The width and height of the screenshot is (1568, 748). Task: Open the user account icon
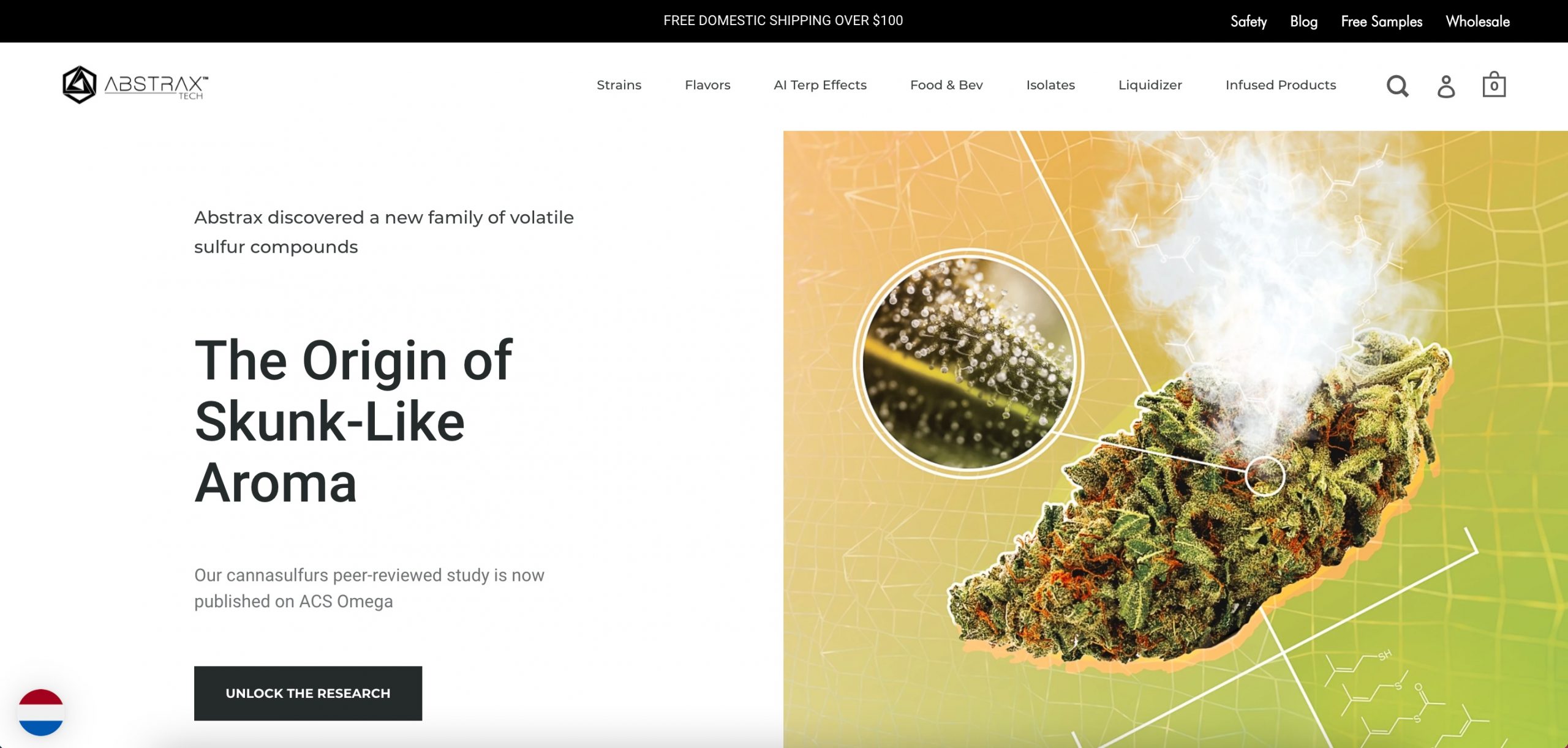(1446, 86)
